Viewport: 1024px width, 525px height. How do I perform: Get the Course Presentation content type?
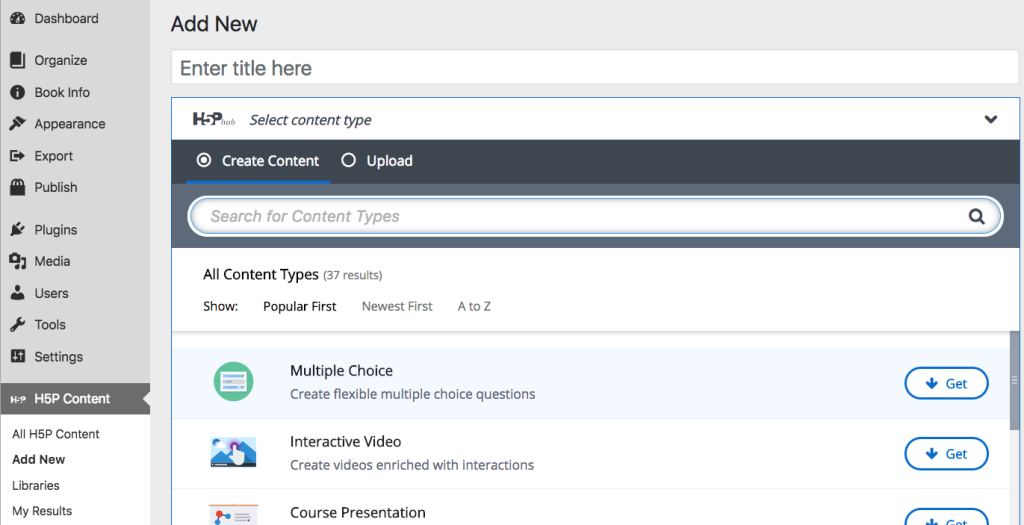pos(946,518)
